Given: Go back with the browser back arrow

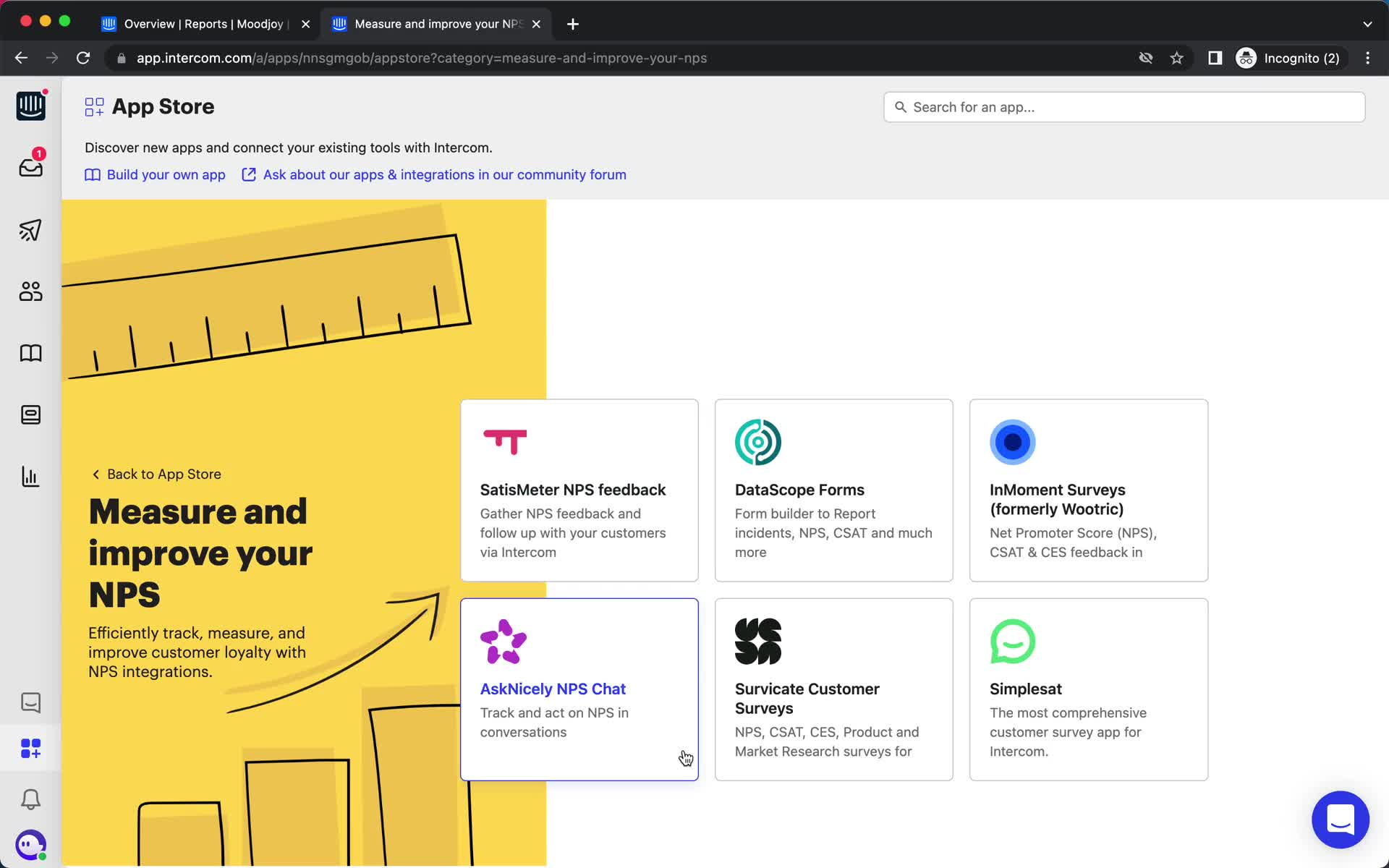Looking at the screenshot, I should 21,58.
